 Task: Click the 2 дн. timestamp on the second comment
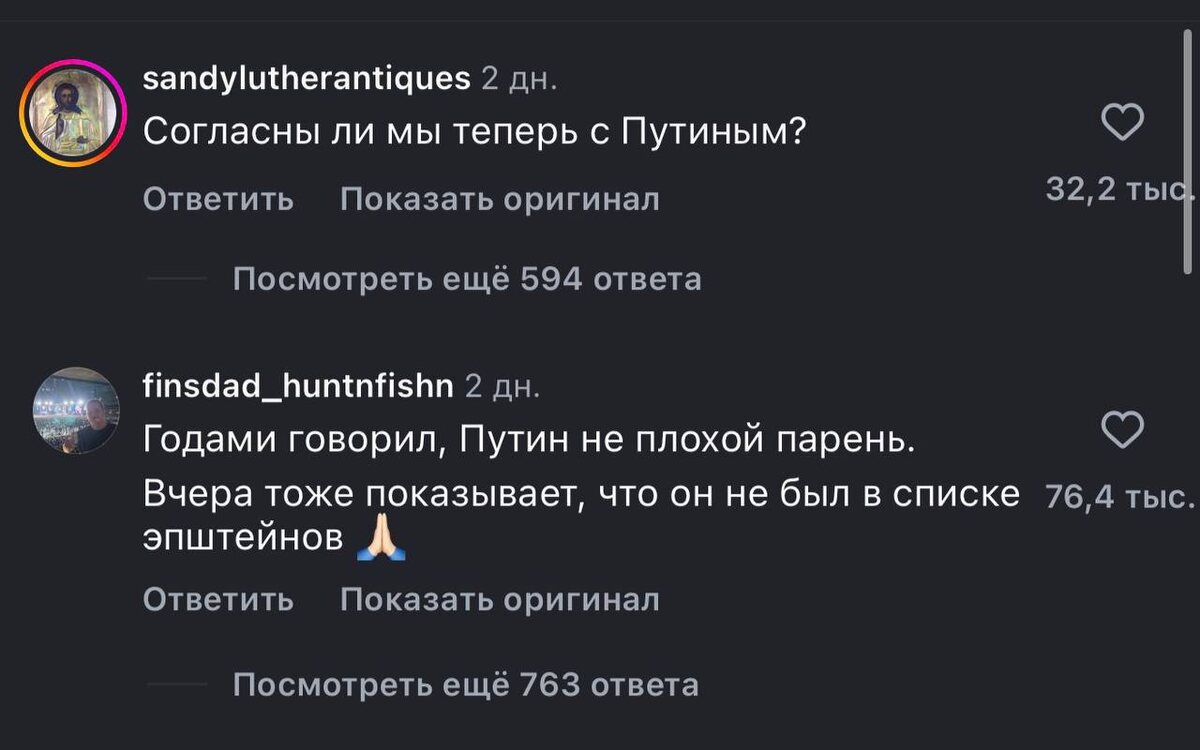point(504,386)
